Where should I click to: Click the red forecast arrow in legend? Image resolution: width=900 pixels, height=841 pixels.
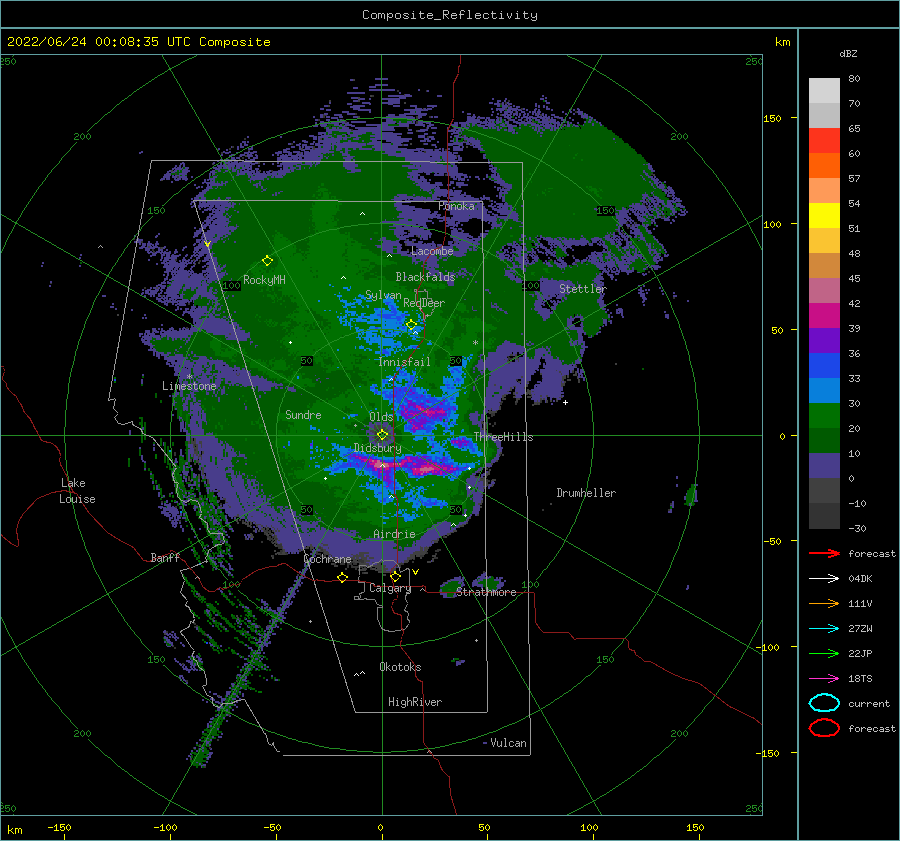coord(824,553)
